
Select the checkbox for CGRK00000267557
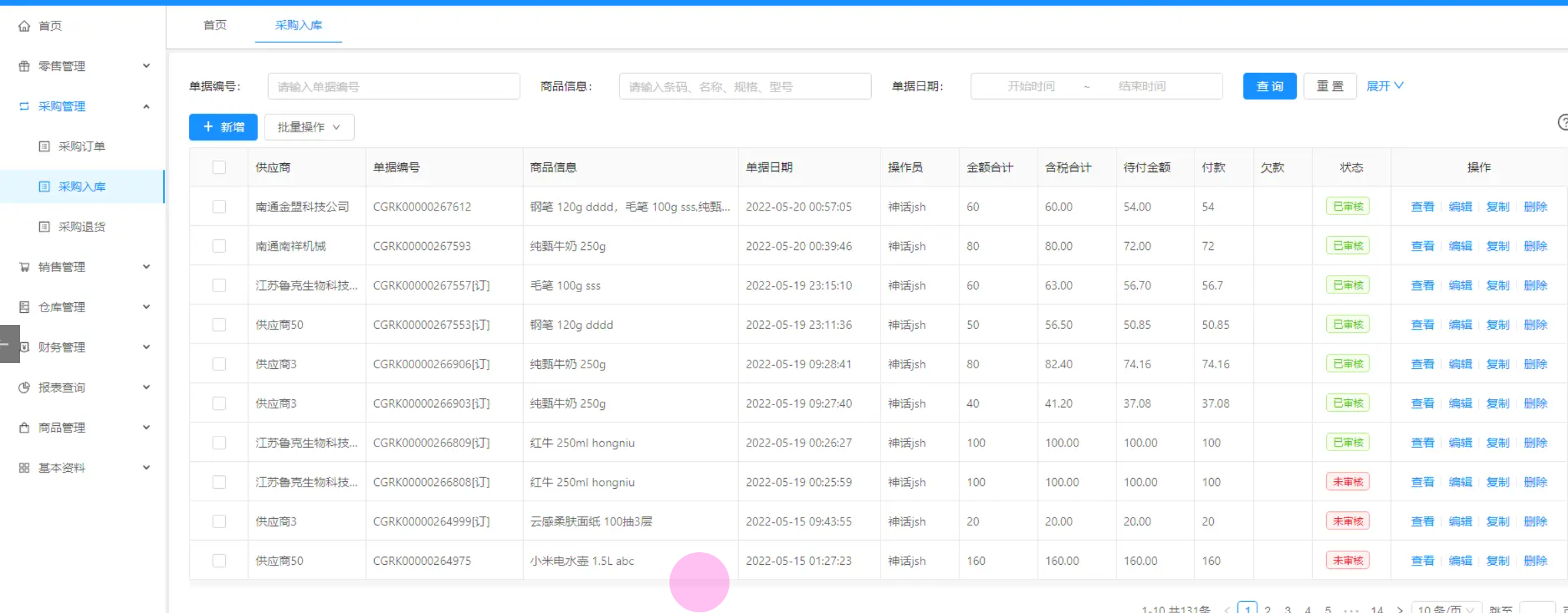tap(219, 285)
